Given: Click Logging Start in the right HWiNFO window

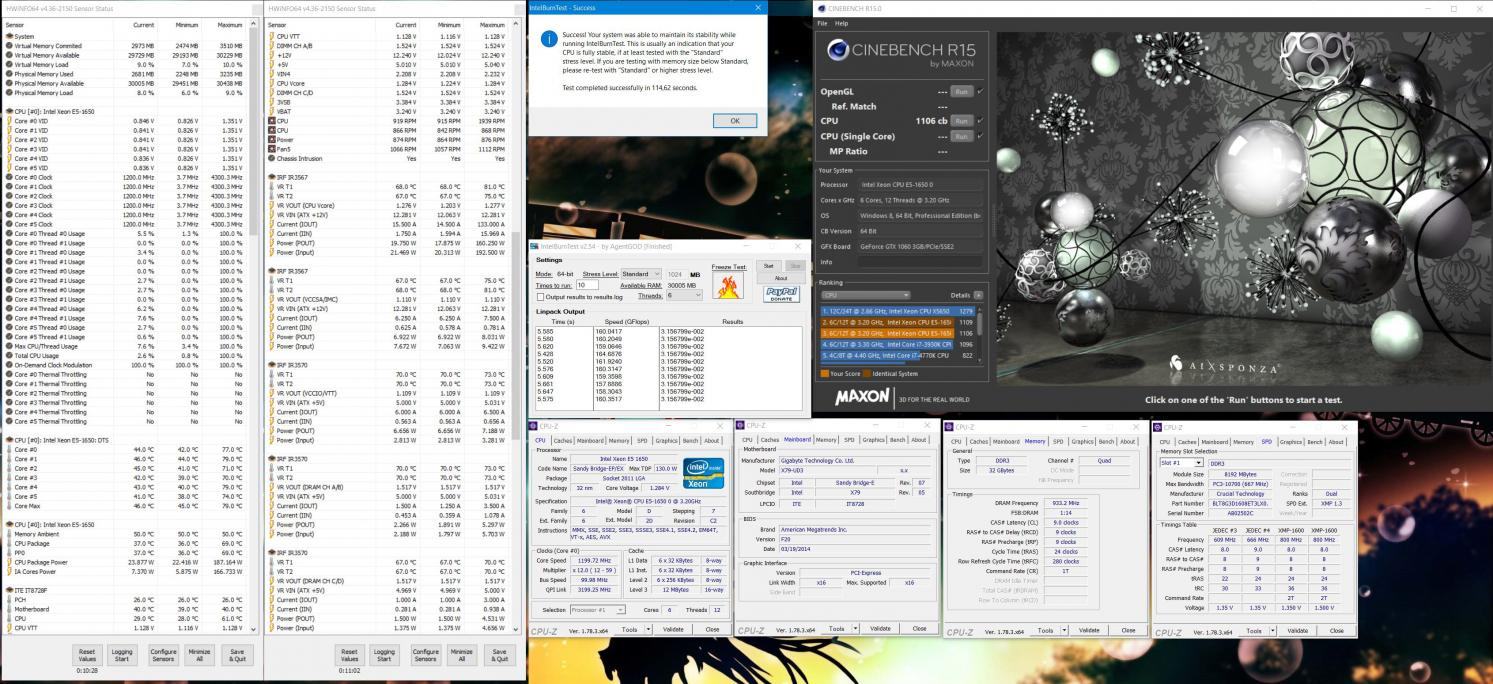Looking at the screenshot, I should tap(386, 655).
